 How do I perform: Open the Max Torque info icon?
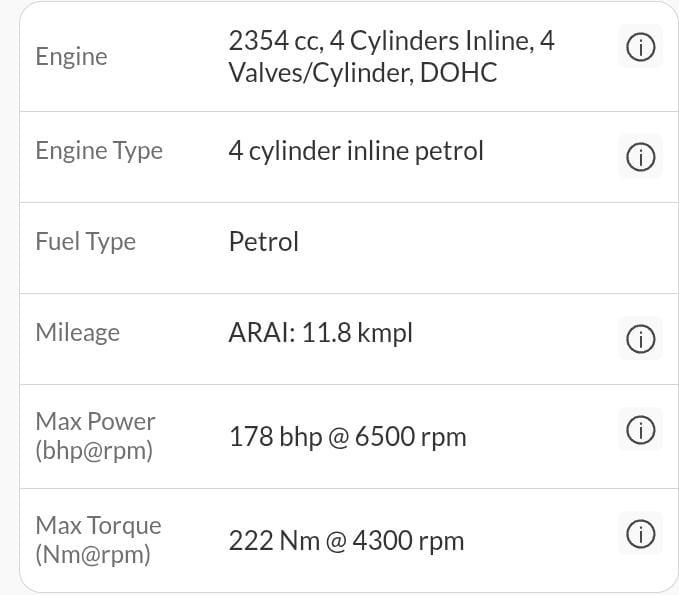tap(640, 534)
